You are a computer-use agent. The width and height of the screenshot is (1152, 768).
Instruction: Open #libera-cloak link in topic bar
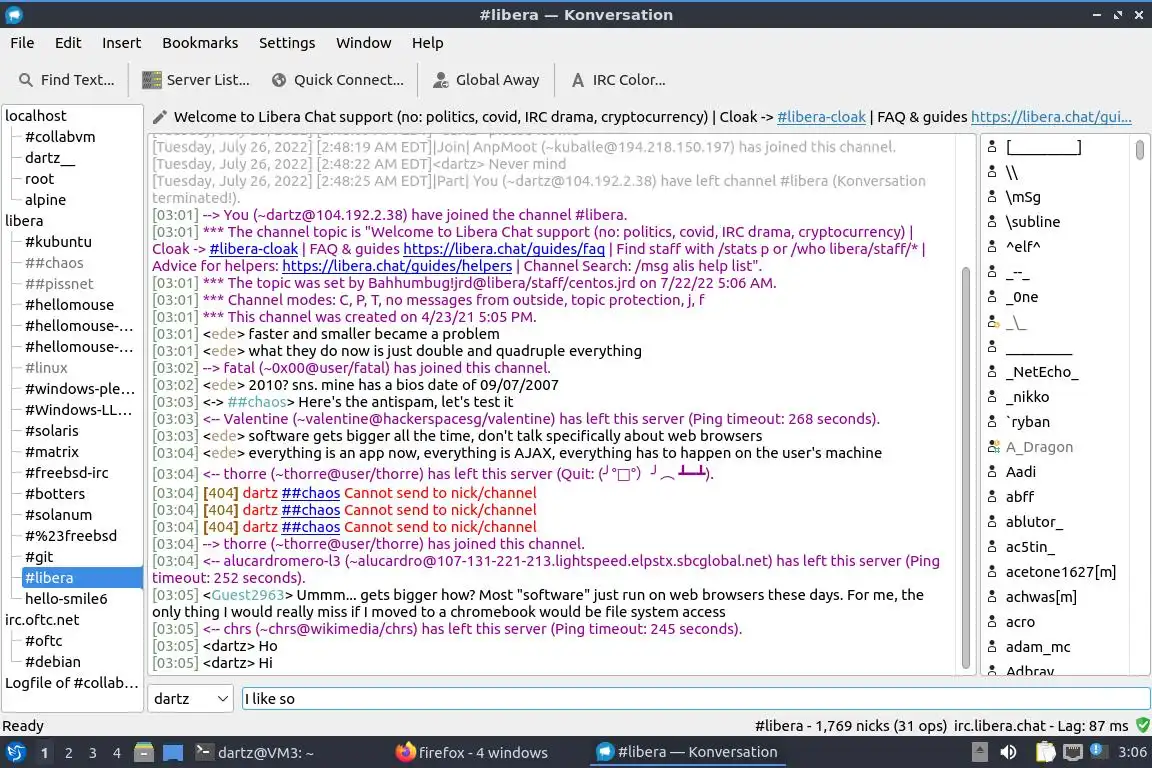point(821,117)
